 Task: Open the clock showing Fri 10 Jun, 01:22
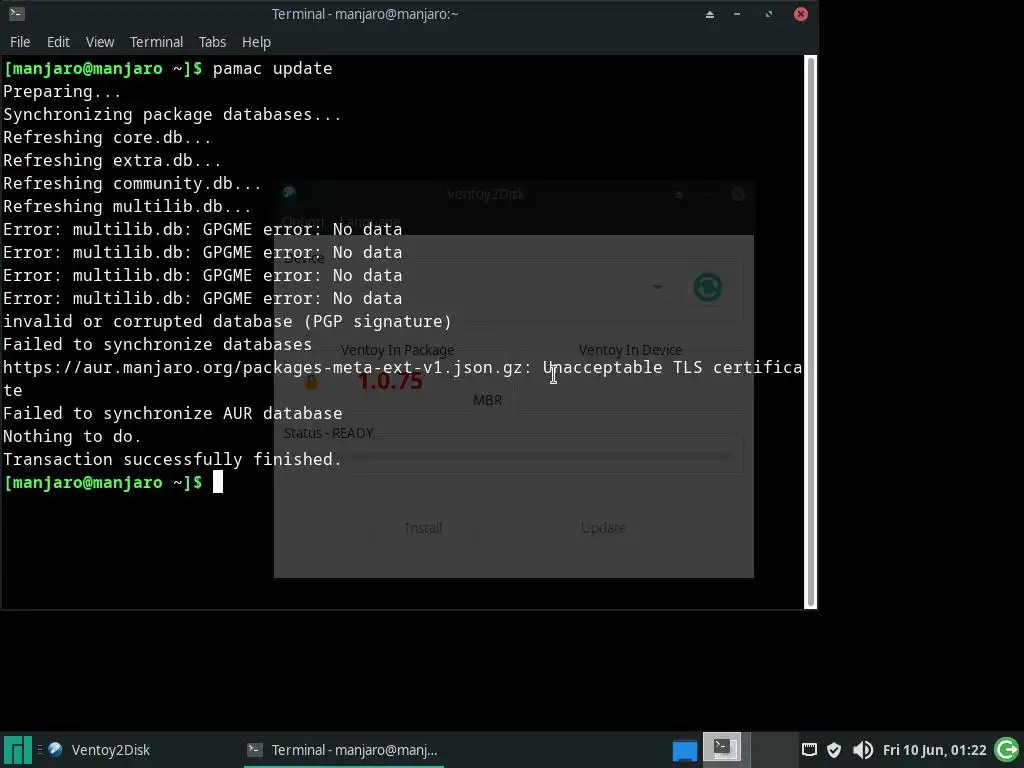935,750
